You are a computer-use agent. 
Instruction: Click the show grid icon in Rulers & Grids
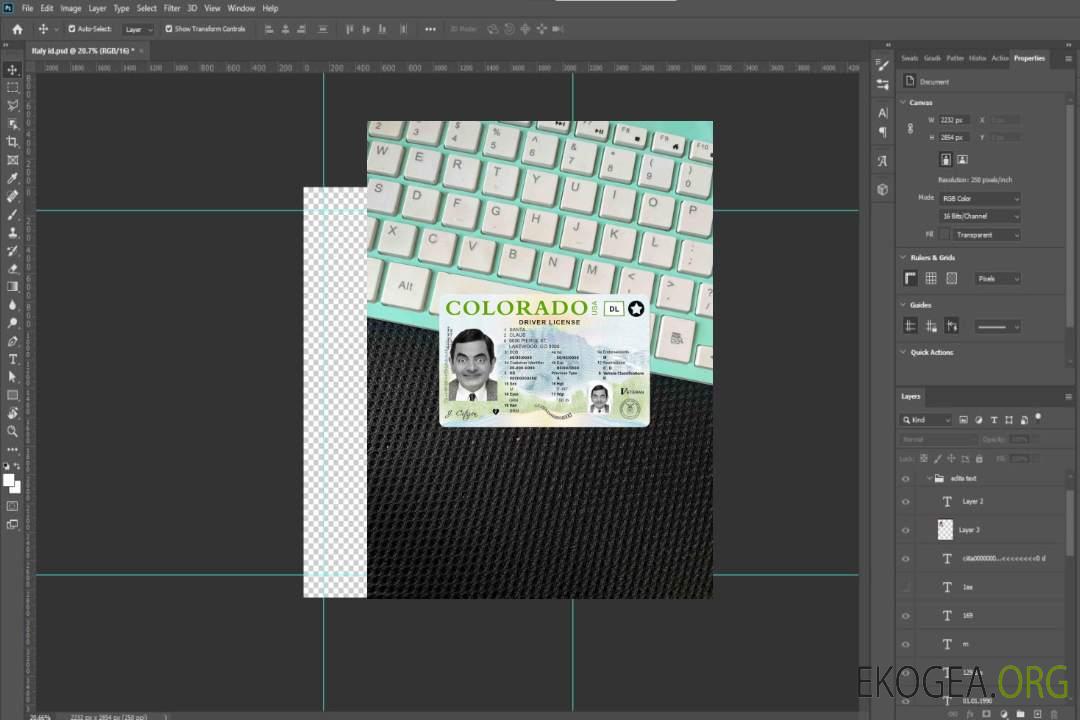coord(930,278)
